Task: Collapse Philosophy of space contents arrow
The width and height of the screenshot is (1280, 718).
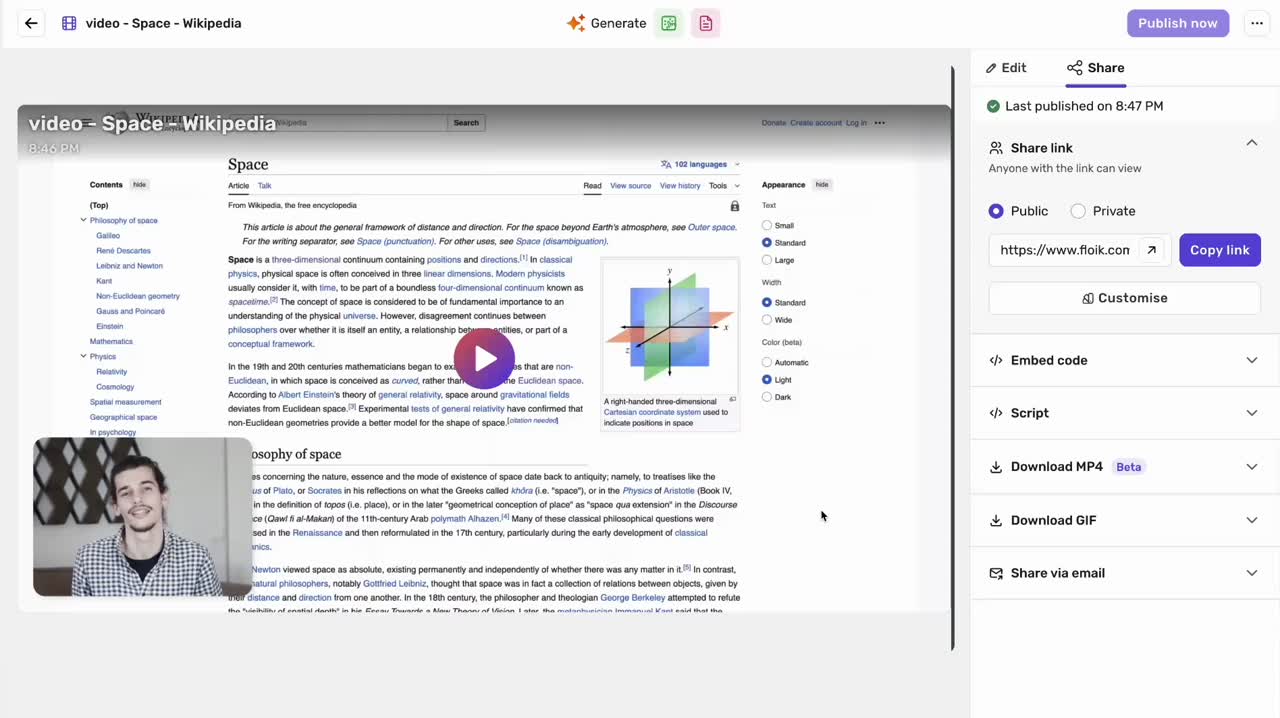Action: coord(83,220)
